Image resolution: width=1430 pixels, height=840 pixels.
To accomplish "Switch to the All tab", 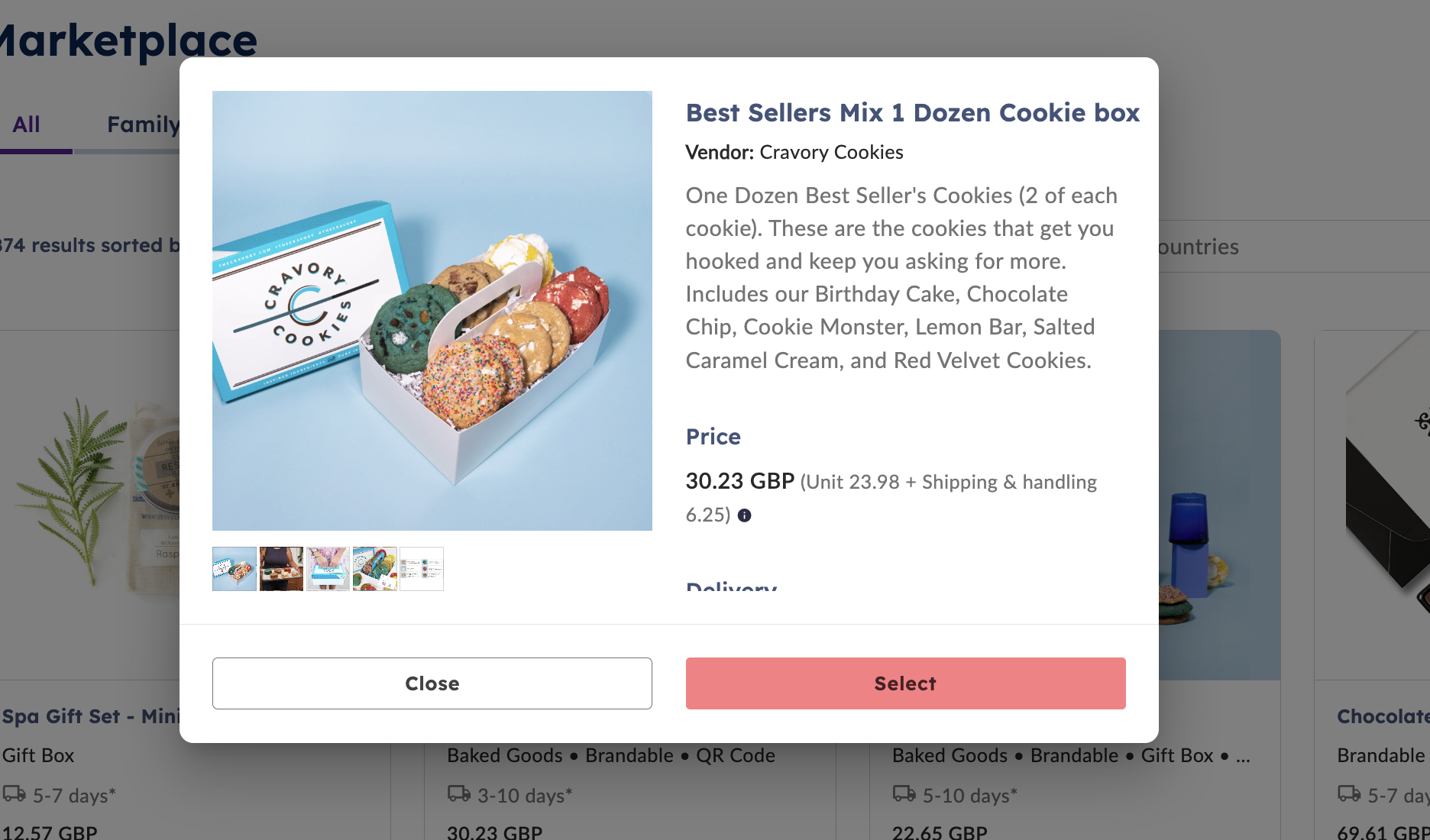I will [27, 124].
